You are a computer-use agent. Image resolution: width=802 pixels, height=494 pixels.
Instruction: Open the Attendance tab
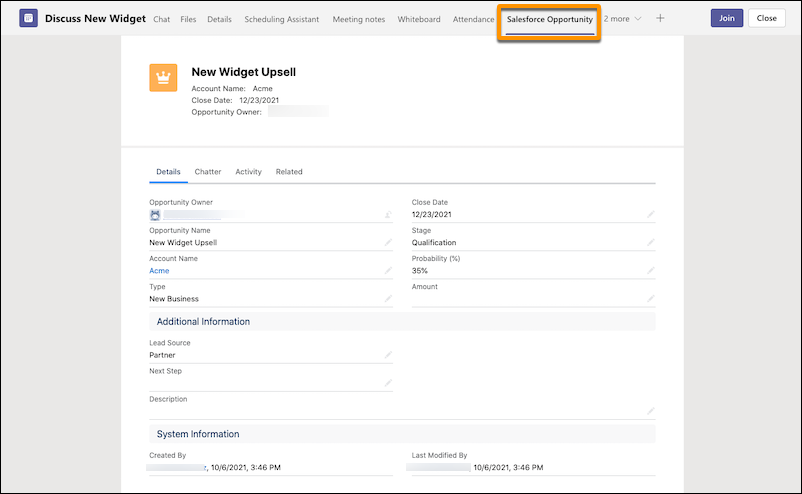tap(474, 19)
